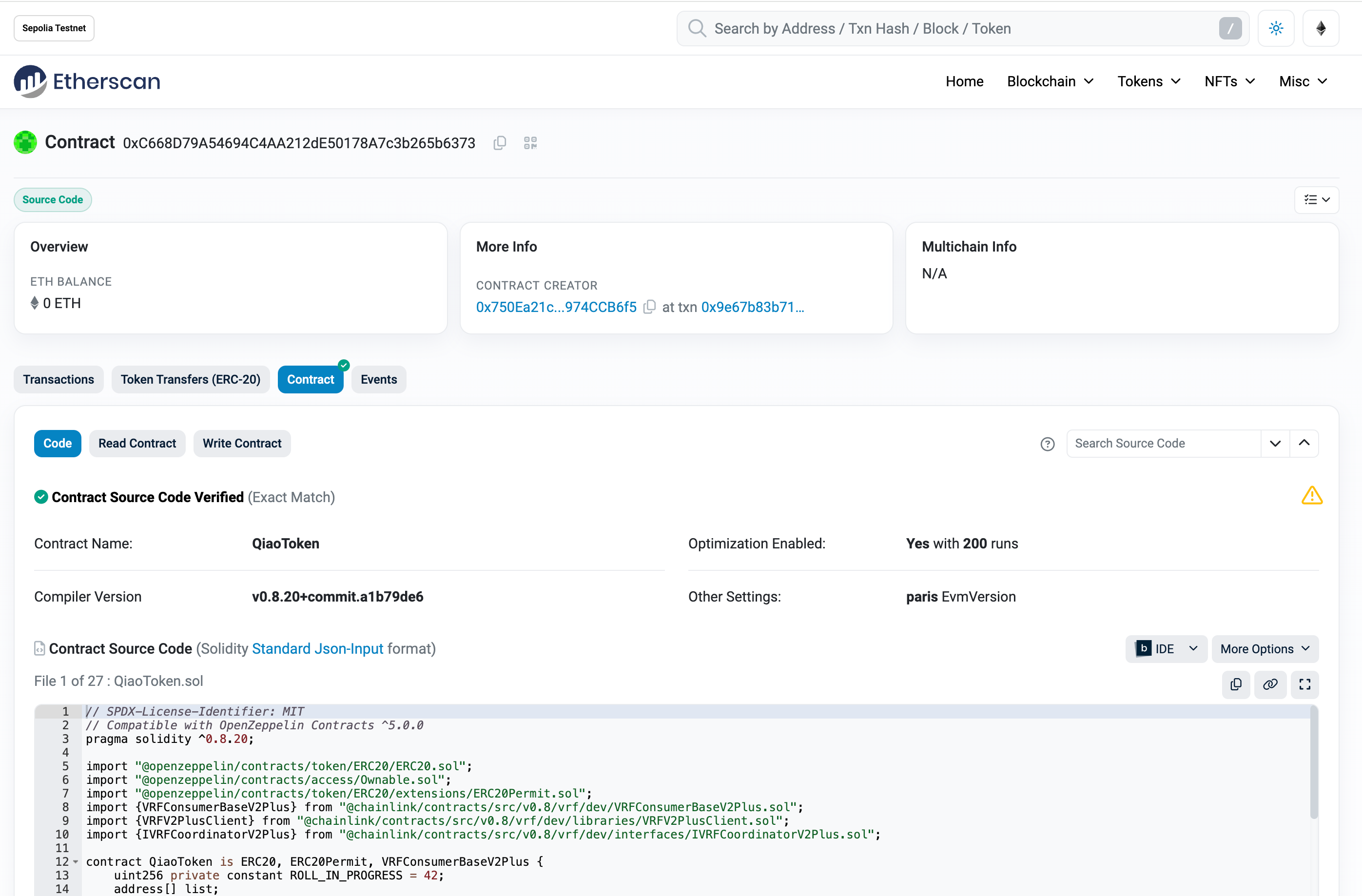Show the QR code for contract address
Screen dimensions: 1362x896
point(530,142)
